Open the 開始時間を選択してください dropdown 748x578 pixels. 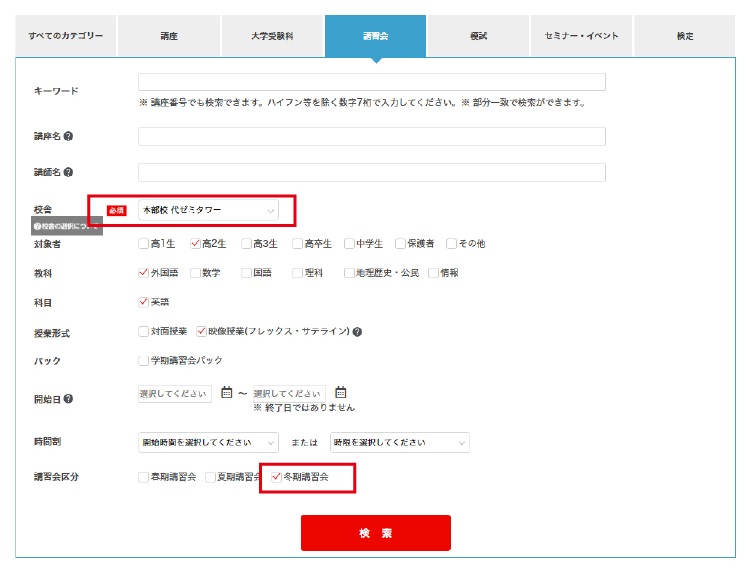[x=208, y=442]
